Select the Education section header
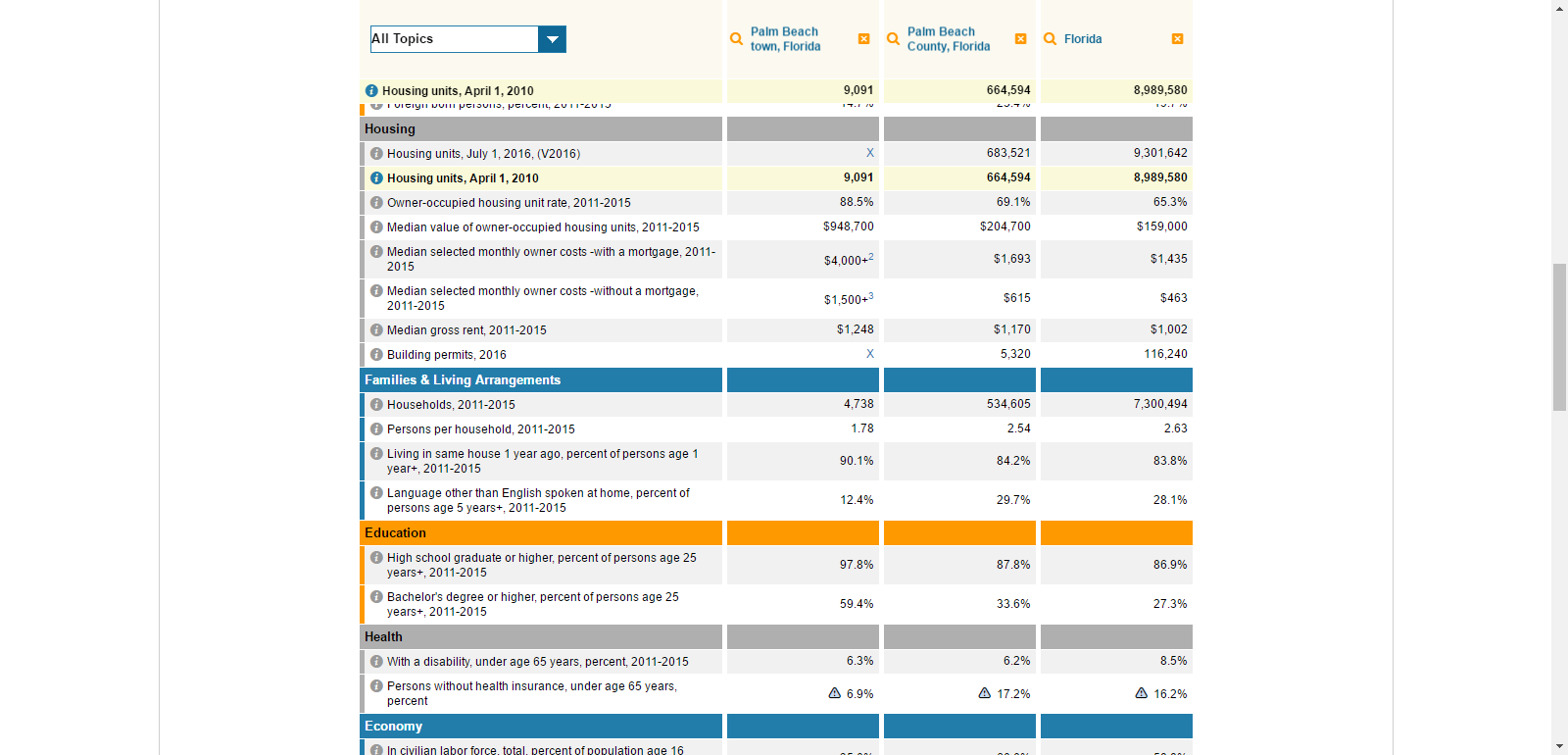This screenshot has width=1568, height=755. (x=541, y=532)
